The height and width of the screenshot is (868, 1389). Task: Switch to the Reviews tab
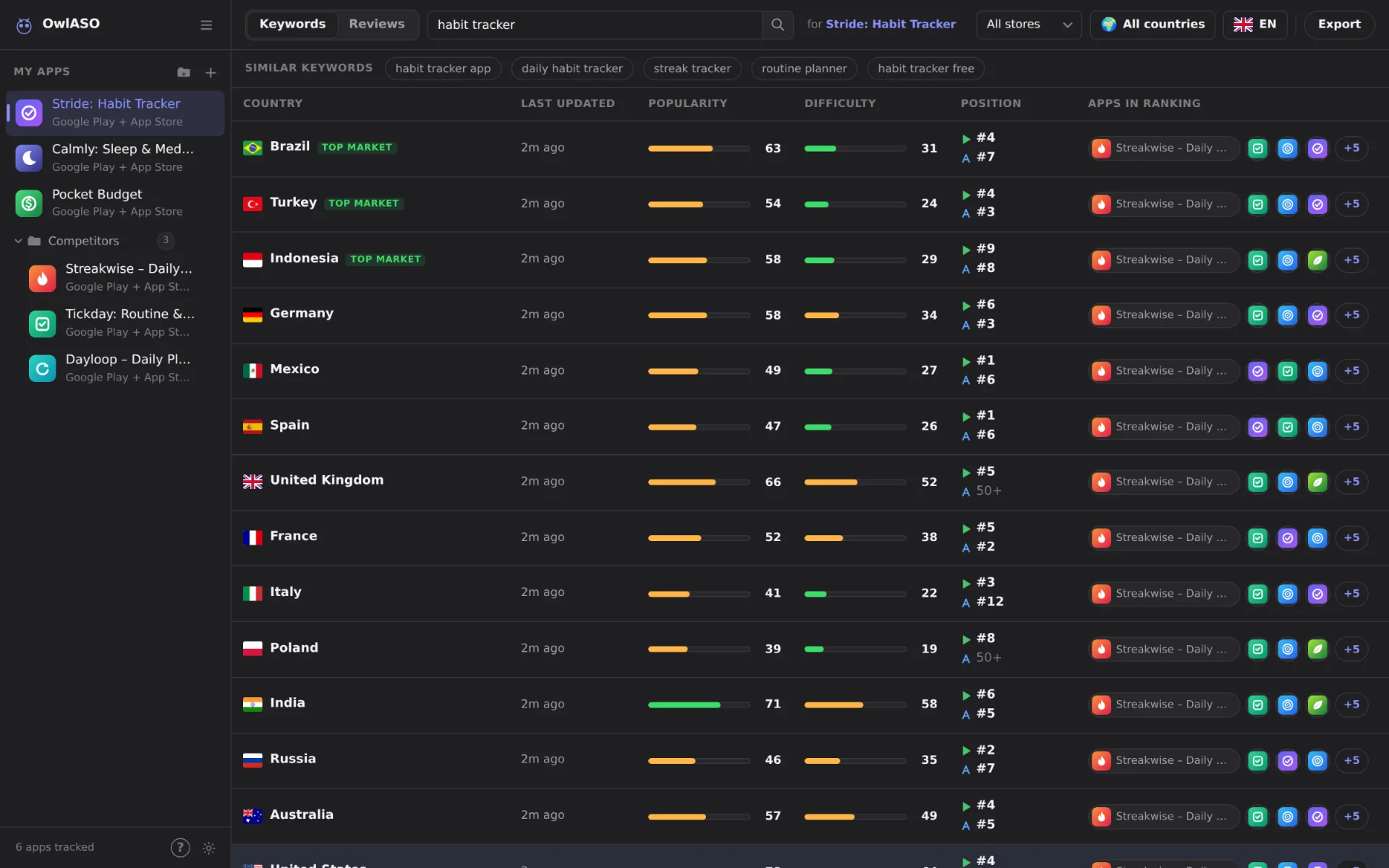click(377, 25)
